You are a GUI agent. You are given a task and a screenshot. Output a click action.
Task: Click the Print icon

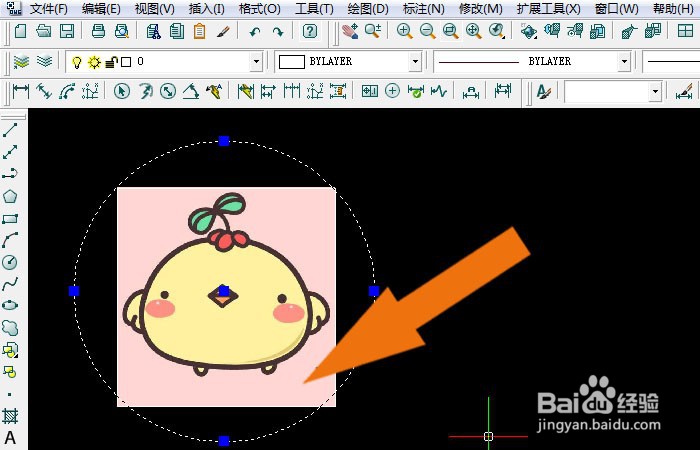click(x=98, y=31)
